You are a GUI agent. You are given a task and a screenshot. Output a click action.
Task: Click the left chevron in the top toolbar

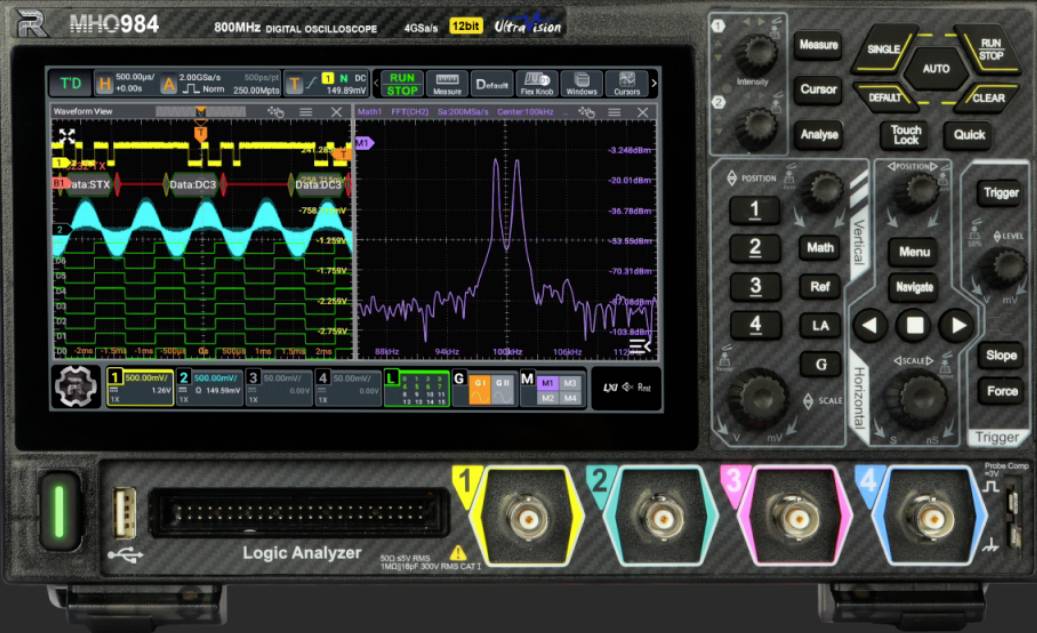pyautogui.click(x=376, y=83)
